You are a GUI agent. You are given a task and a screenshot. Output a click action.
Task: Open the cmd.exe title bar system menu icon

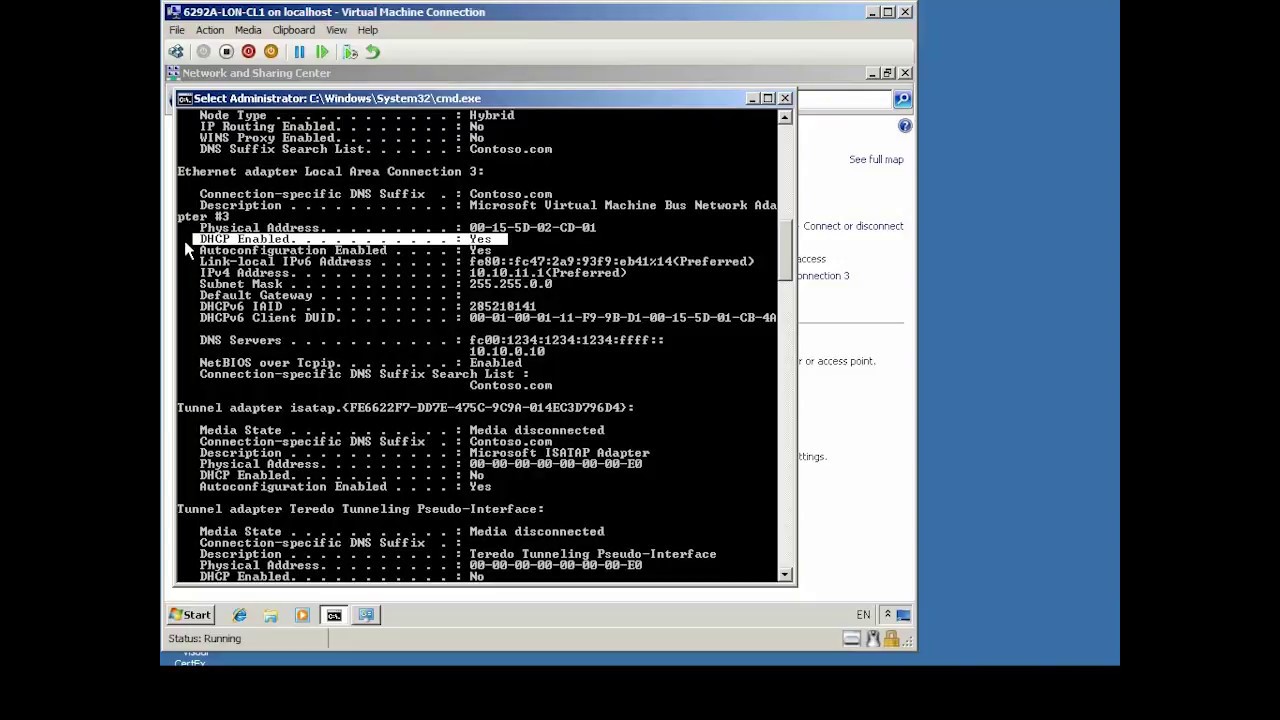185,98
